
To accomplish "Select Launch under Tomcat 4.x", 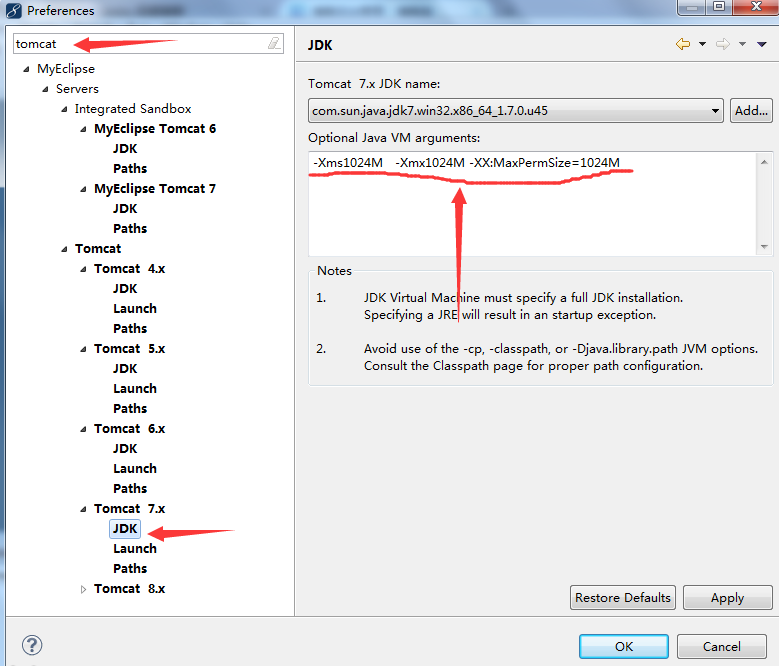I will pyautogui.click(x=135, y=308).
